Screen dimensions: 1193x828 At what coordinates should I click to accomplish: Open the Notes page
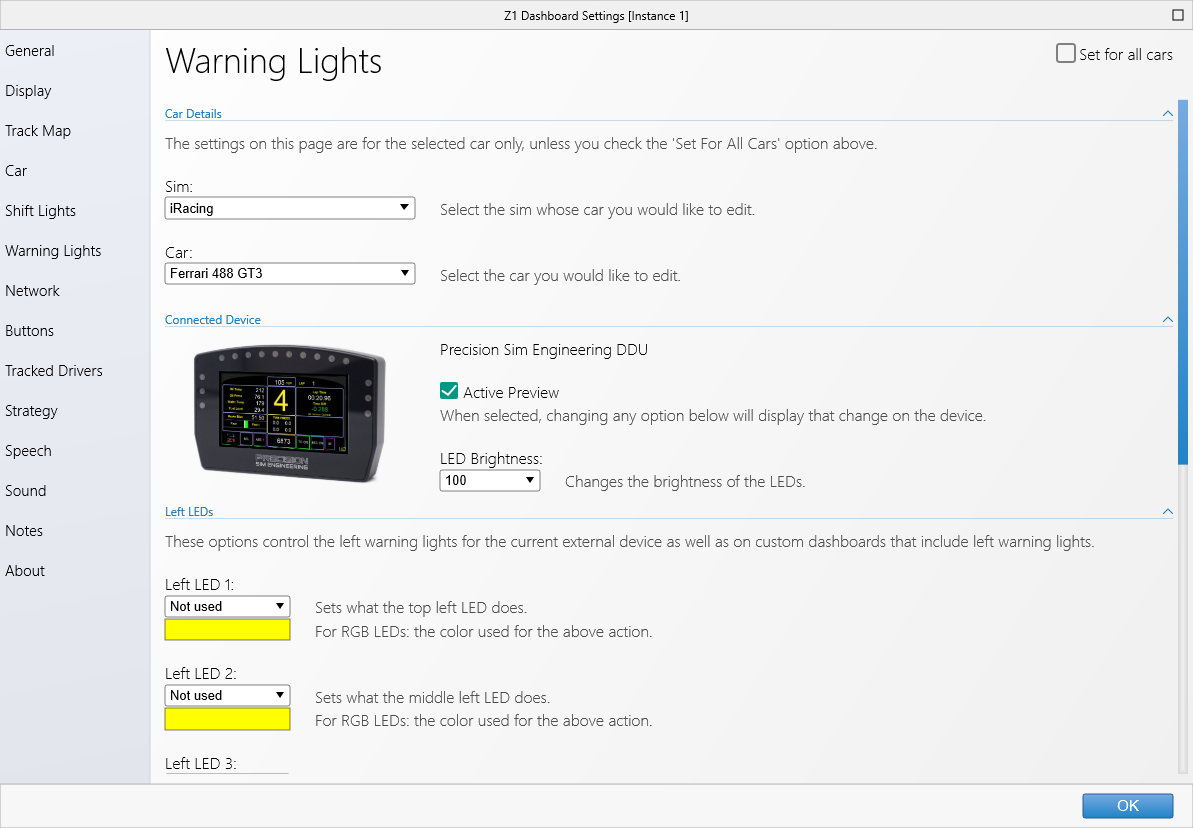[x=24, y=530]
